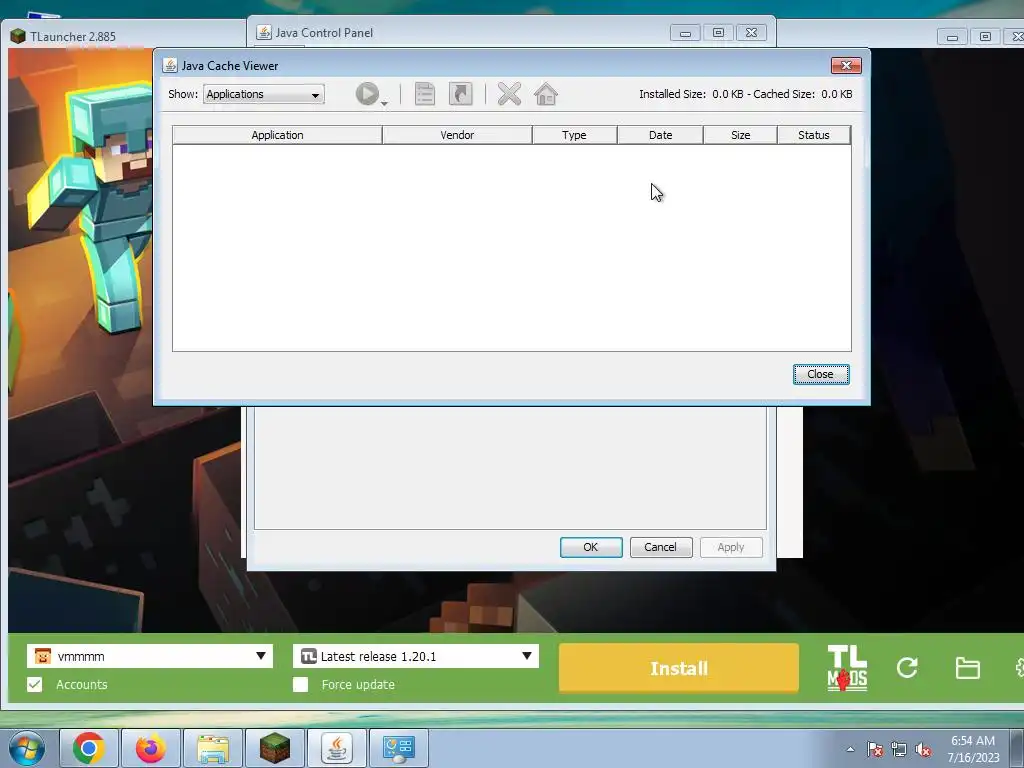Screen dimensions: 1024x768
Task: Click the yellow Install button
Action: pyautogui.click(x=679, y=668)
